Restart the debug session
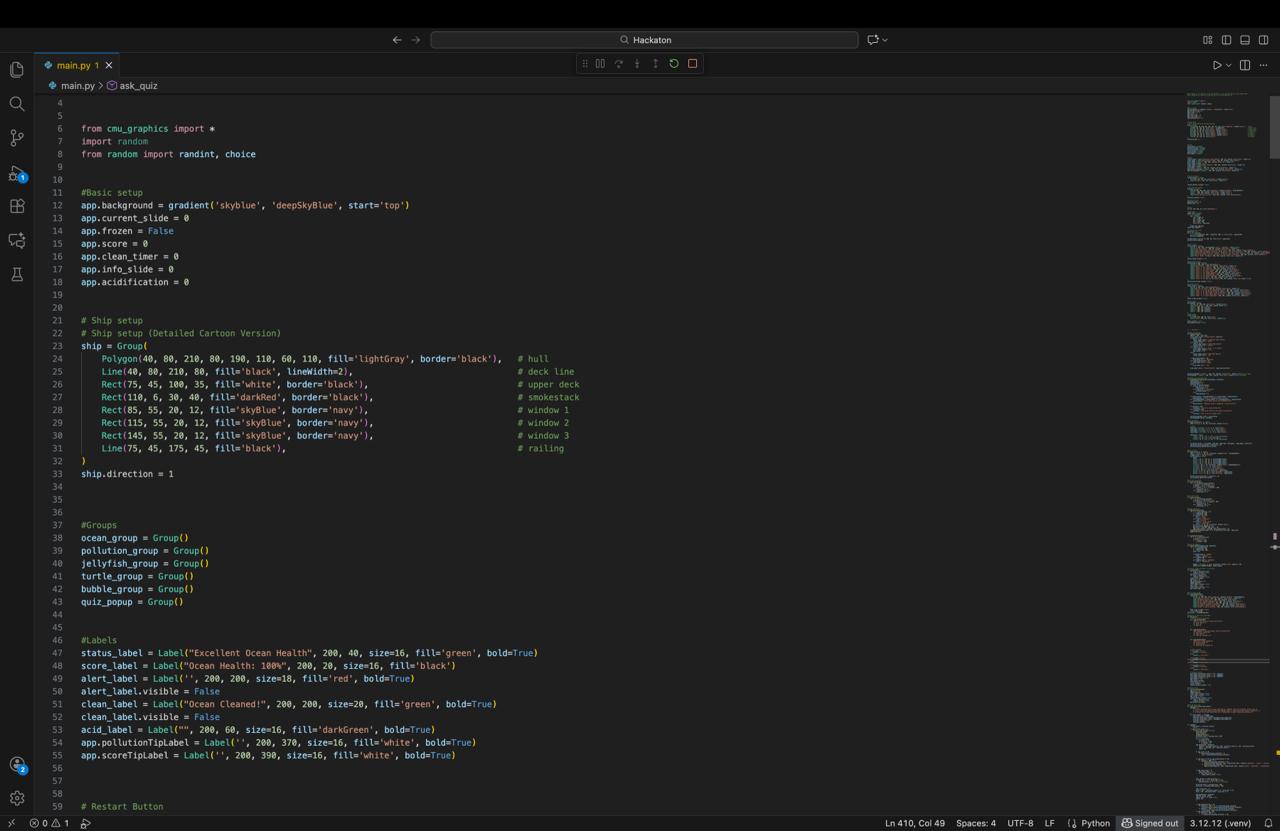The width and height of the screenshot is (1280, 831). [674, 64]
